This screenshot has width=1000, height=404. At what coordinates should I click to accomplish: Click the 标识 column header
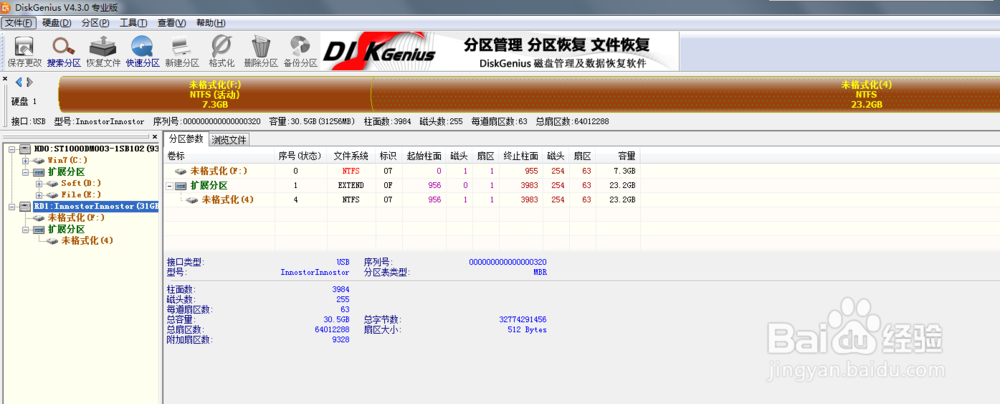(x=388, y=156)
